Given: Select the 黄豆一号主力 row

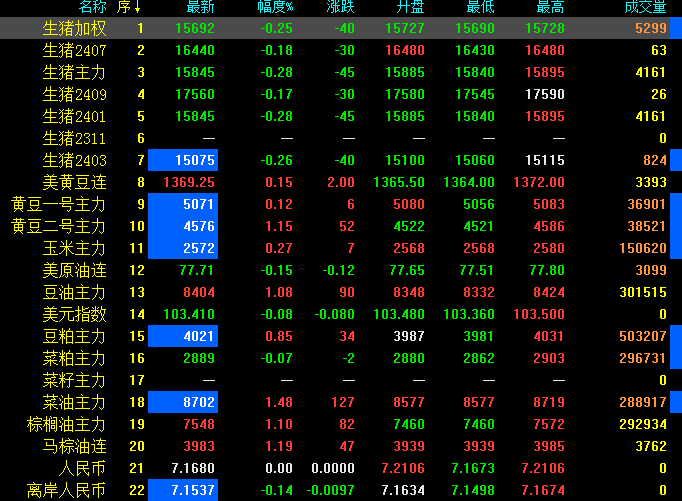Looking at the screenshot, I should (x=341, y=204).
